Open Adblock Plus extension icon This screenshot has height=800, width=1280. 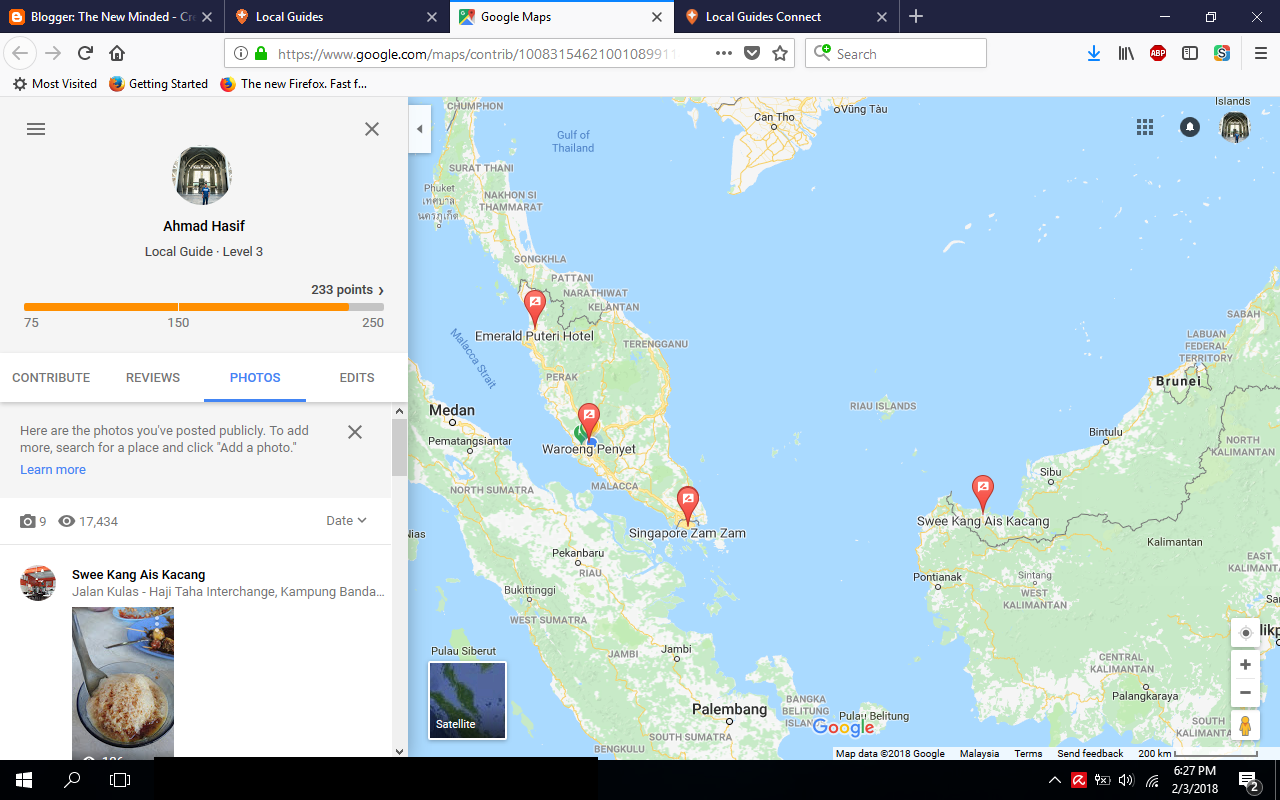pyautogui.click(x=1158, y=54)
